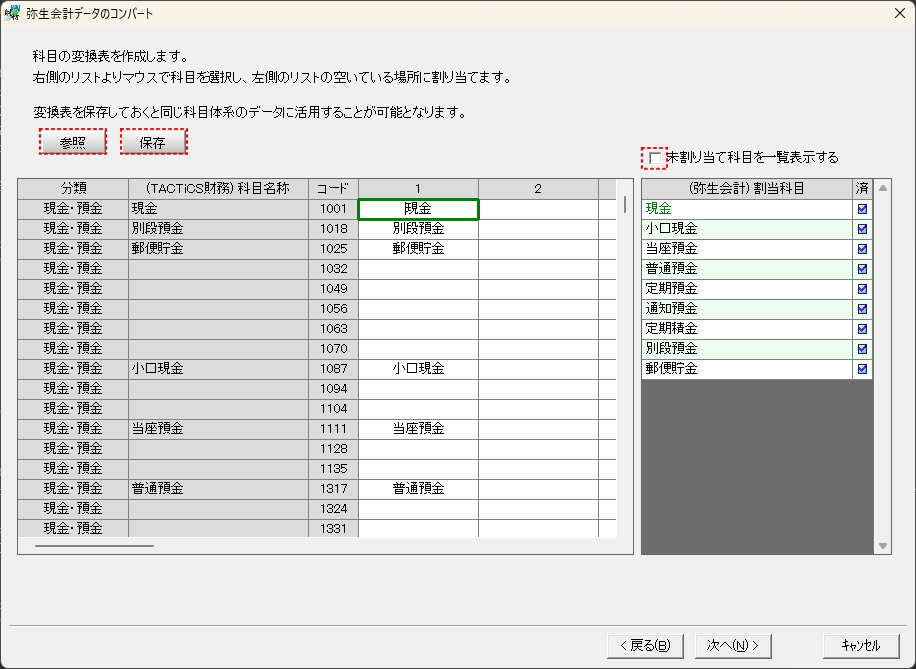Click the horizontal scrollbar of conversion table
Viewport: 916px width, 669px height.
coord(95,546)
